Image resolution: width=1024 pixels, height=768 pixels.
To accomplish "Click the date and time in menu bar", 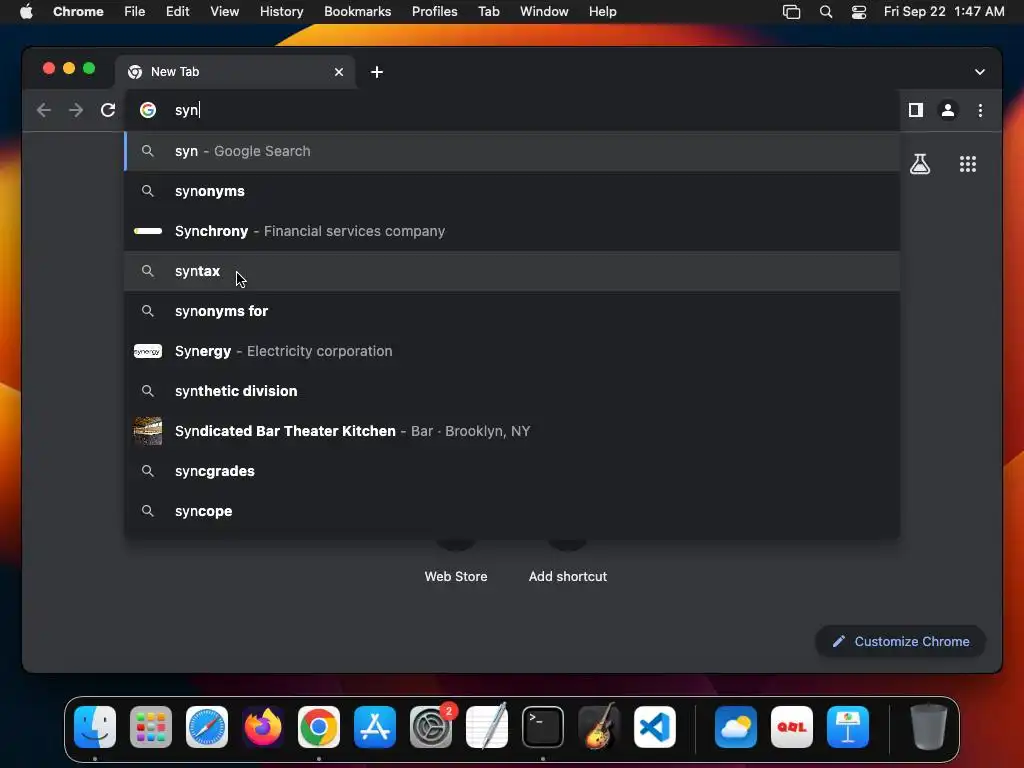I will 944,12.
